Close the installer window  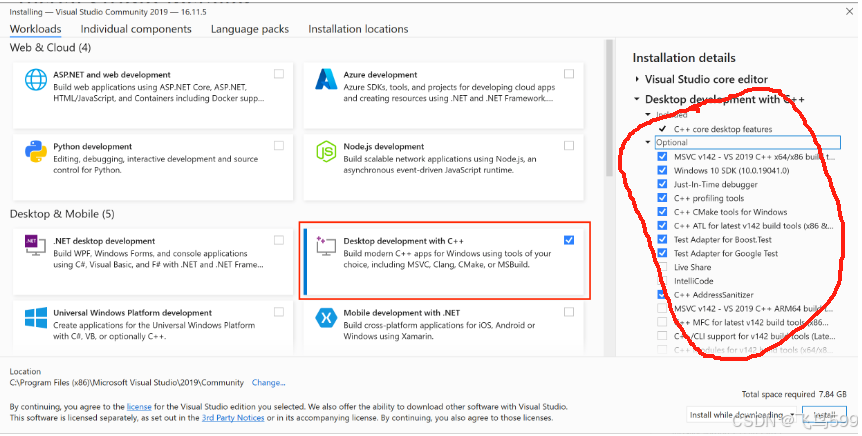pos(849,11)
